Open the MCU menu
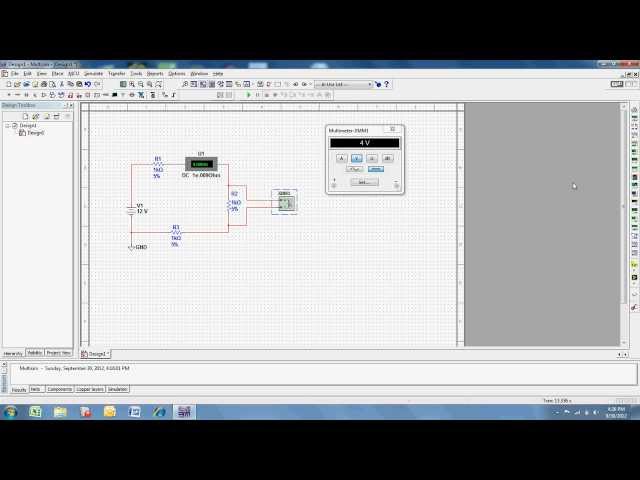640x480 pixels. pyautogui.click(x=73, y=74)
